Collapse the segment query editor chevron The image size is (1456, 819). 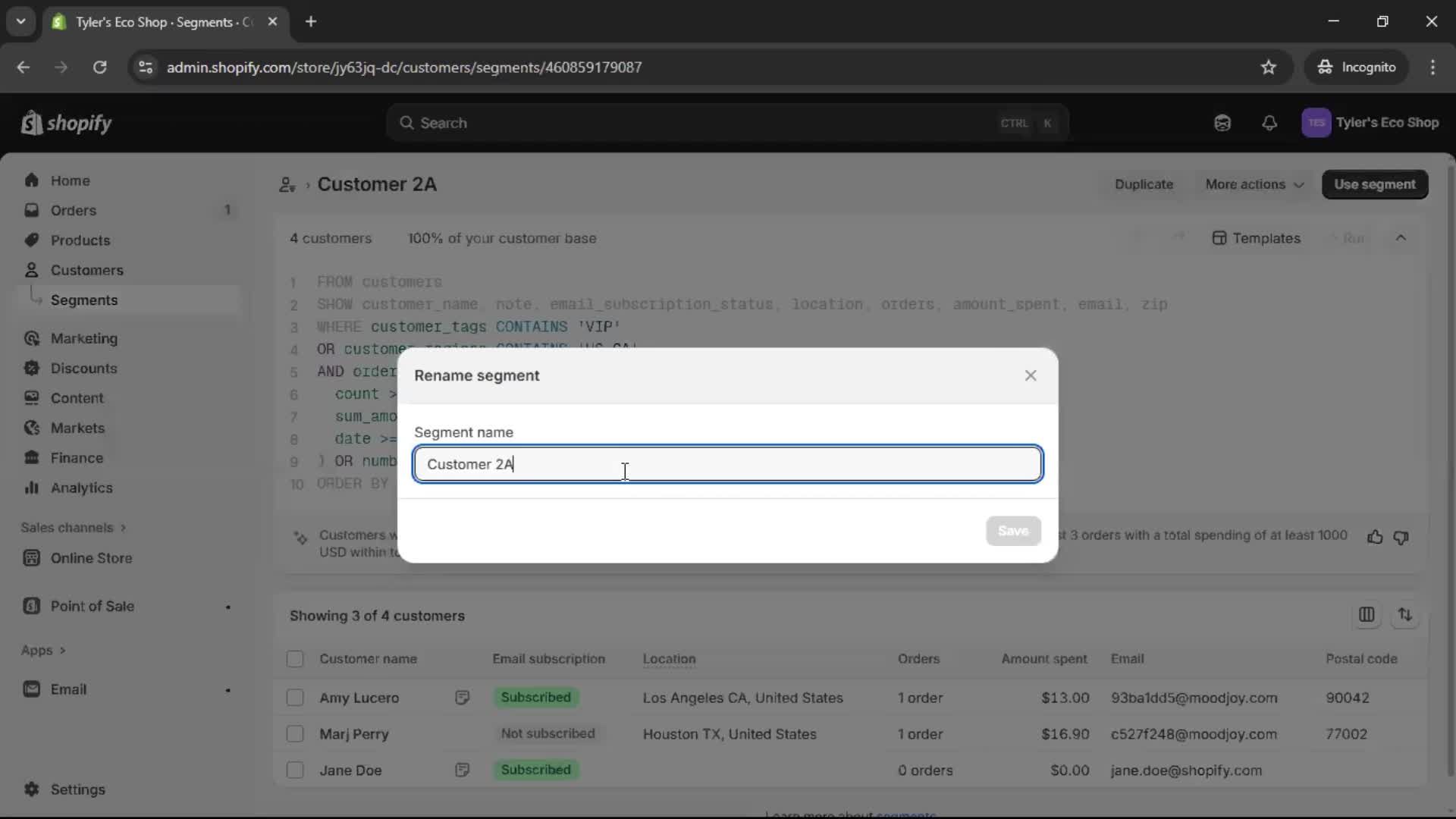[1401, 238]
